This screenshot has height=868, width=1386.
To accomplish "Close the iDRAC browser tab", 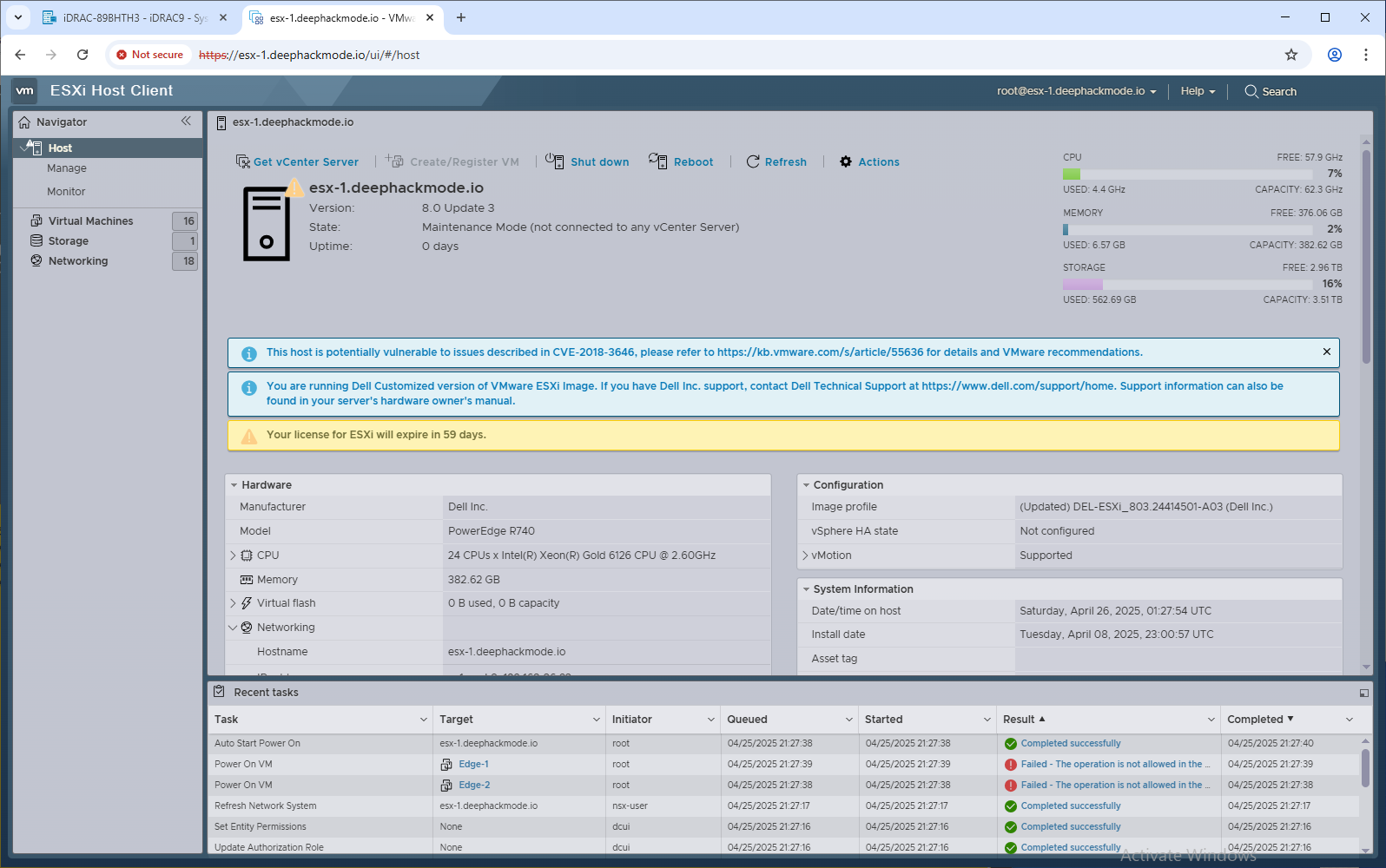I will pyautogui.click(x=223, y=17).
